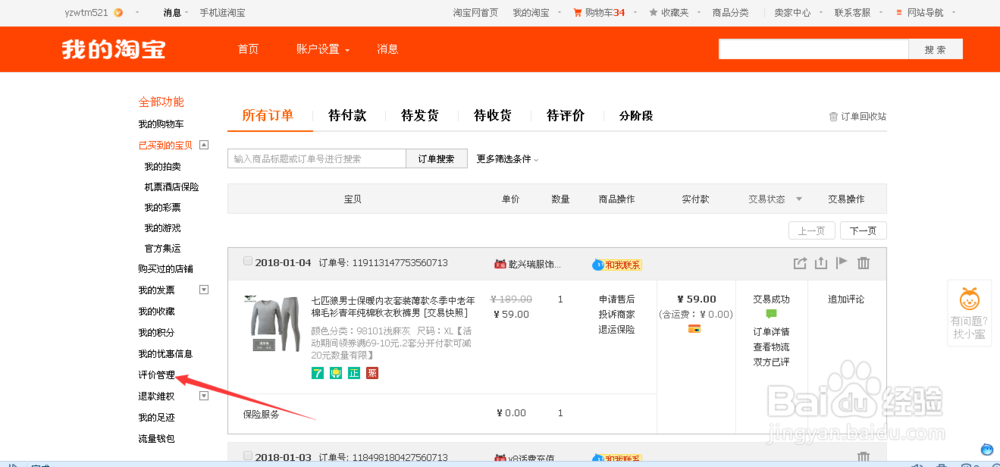The image size is (1000, 467).
Task: Click the payment card icon under ¥59.00
Action: (x=695, y=329)
